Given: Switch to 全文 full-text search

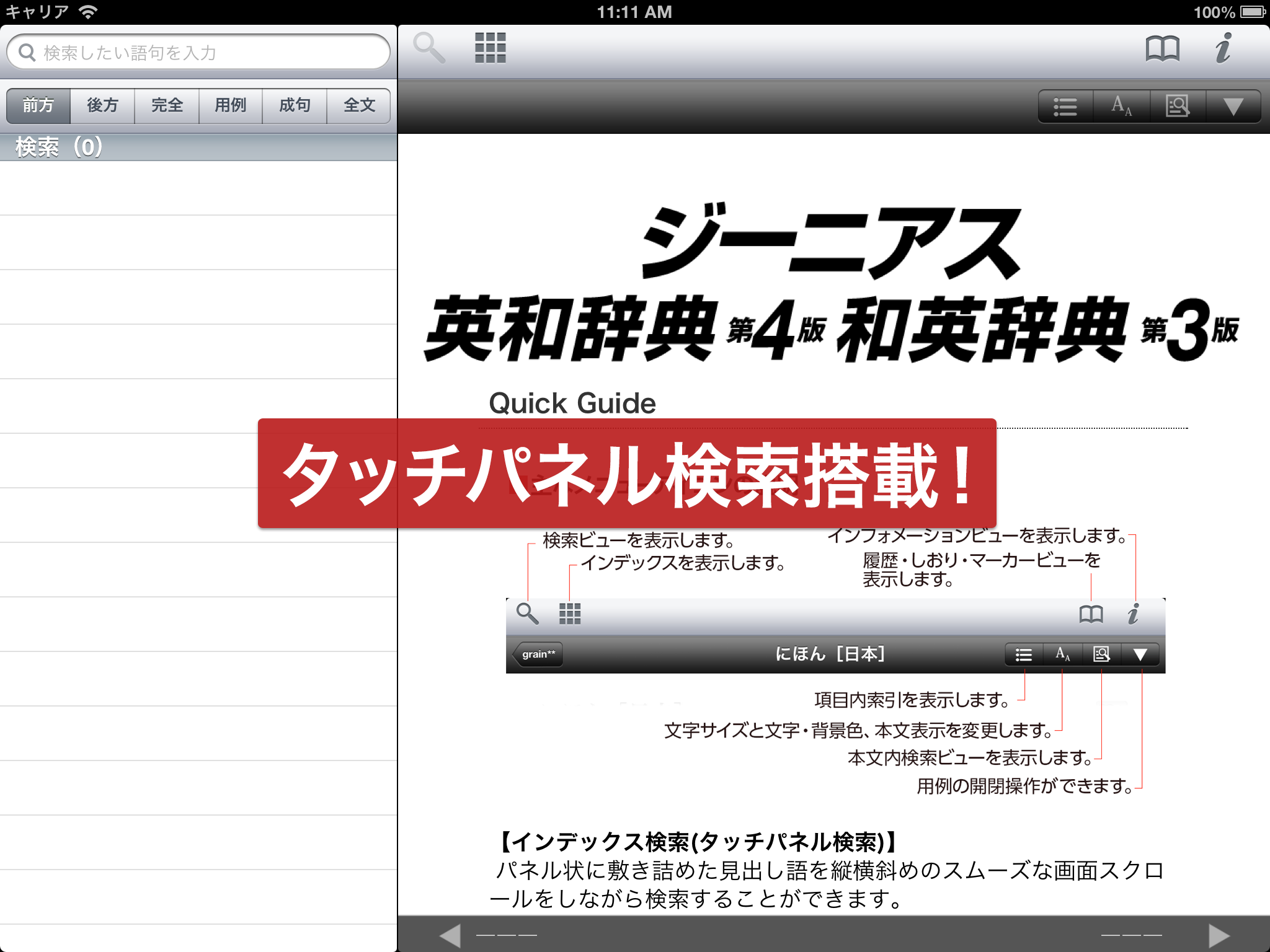Looking at the screenshot, I should coord(359,105).
